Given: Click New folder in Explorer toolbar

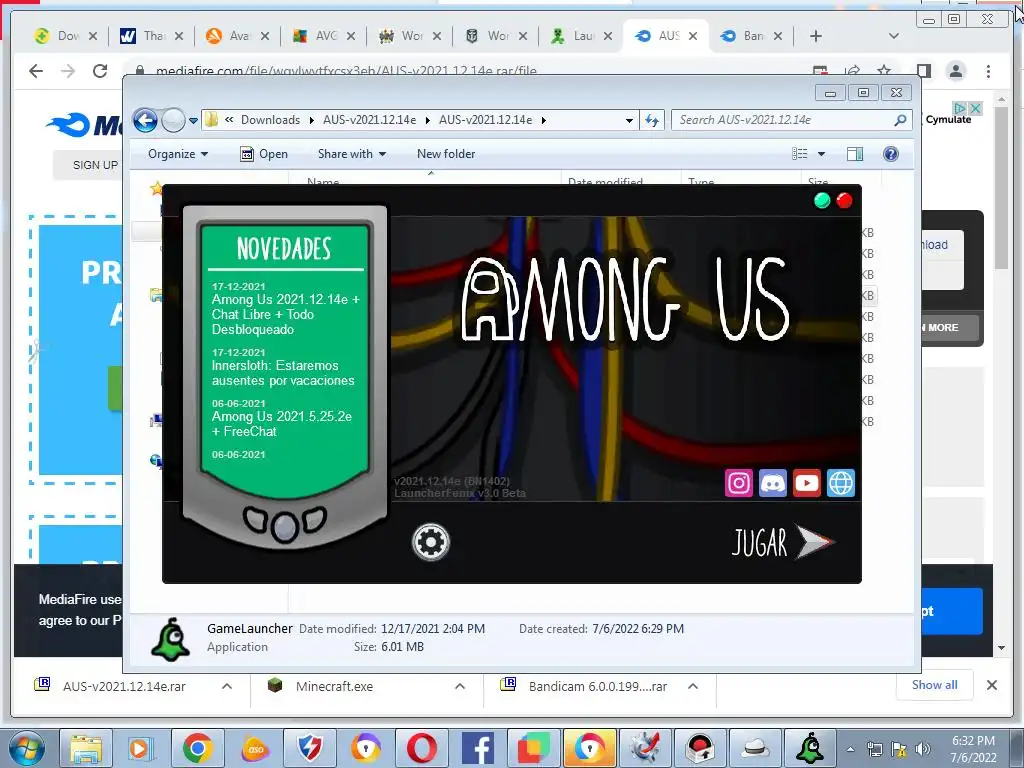Looking at the screenshot, I should pyautogui.click(x=446, y=154).
